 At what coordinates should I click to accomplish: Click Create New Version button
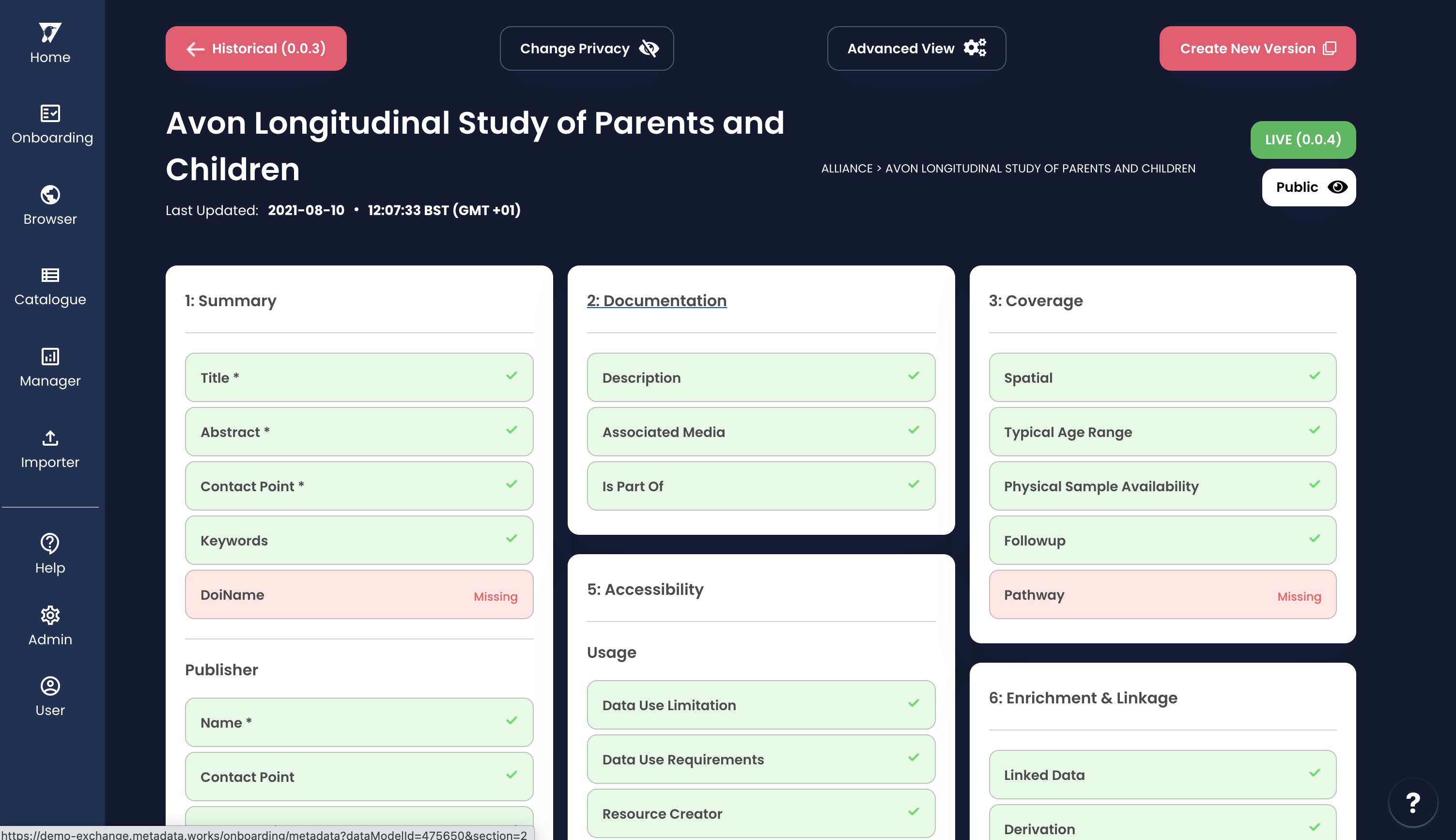pos(1257,48)
